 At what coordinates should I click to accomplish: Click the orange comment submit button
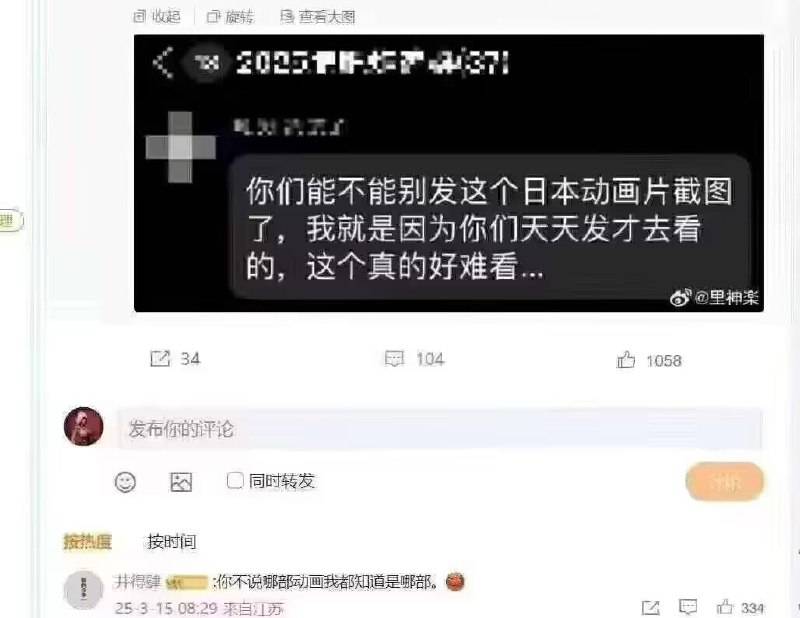click(x=724, y=482)
